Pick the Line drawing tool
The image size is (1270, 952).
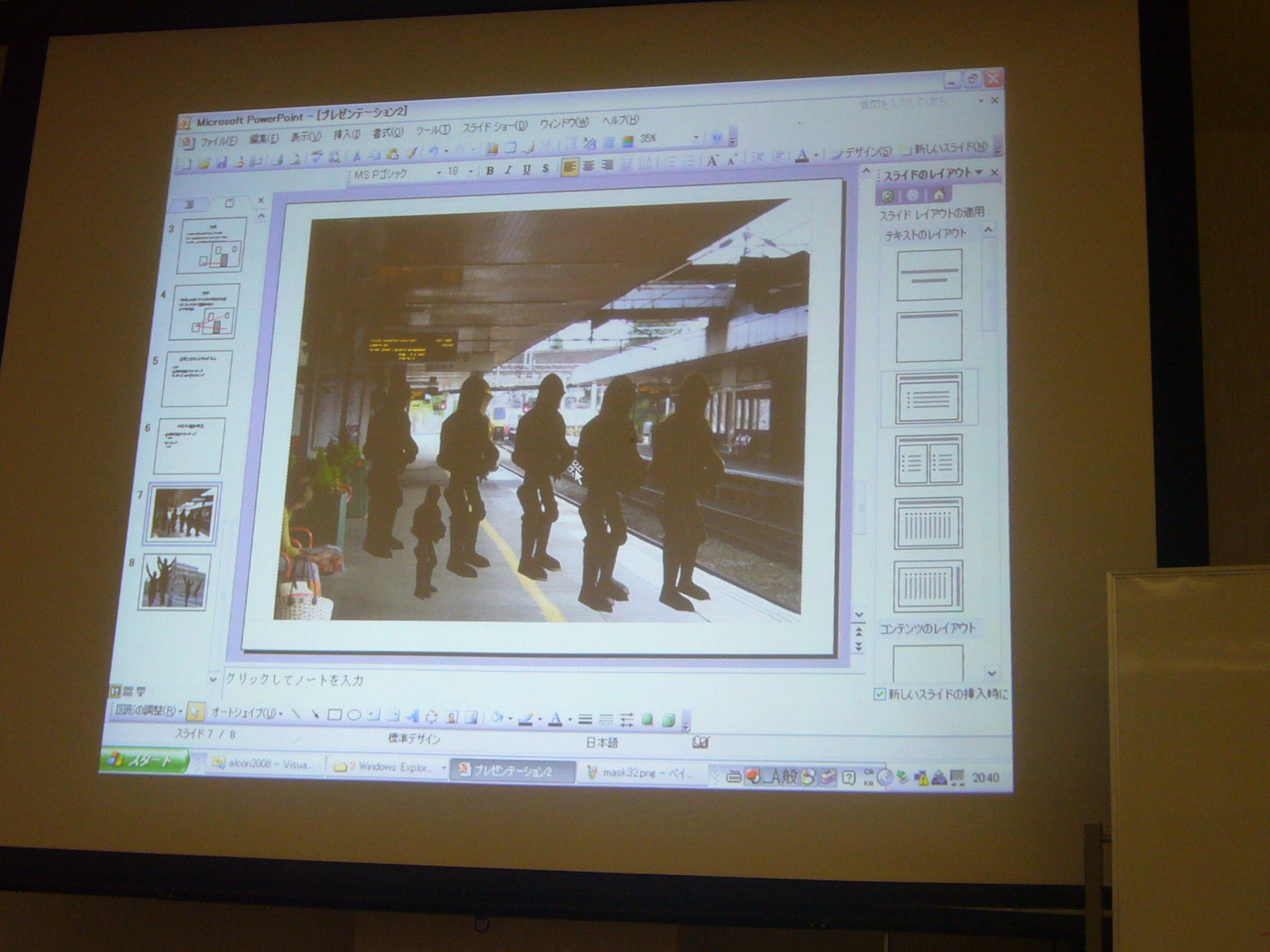296,714
